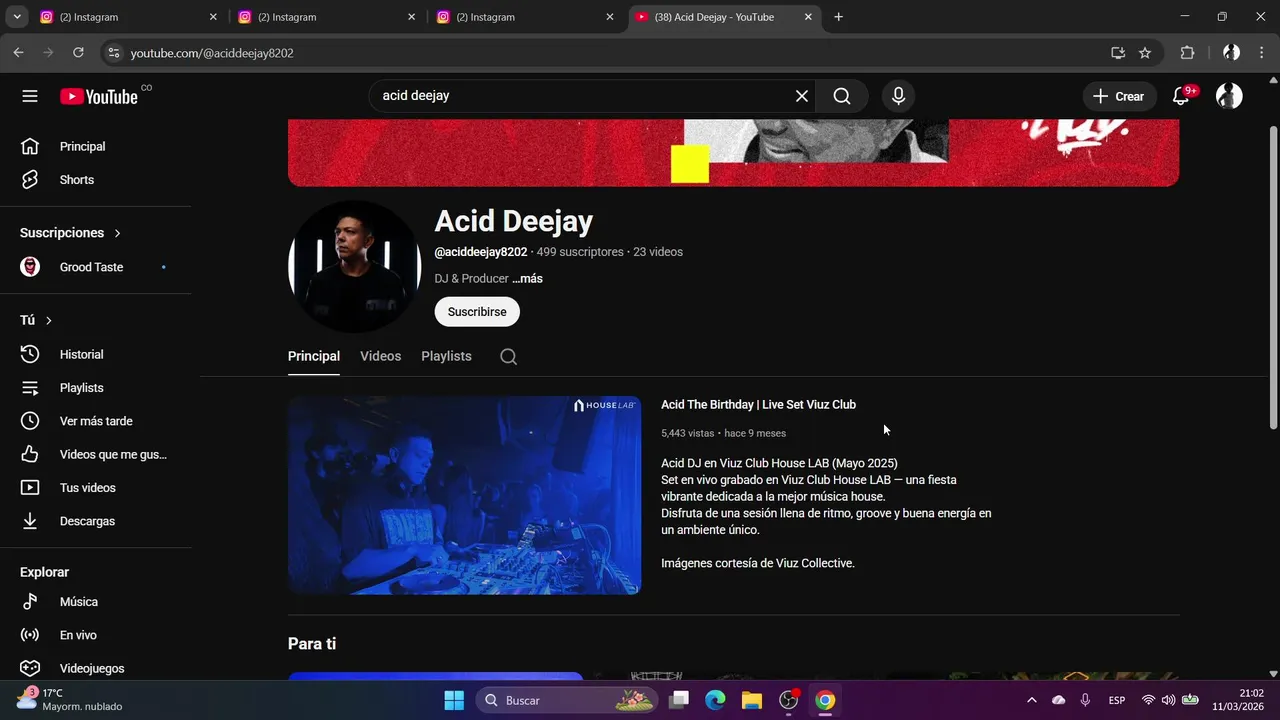Play the Acid The Birthday video thumbnail
The height and width of the screenshot is (720, 1280).
[464, 495]
